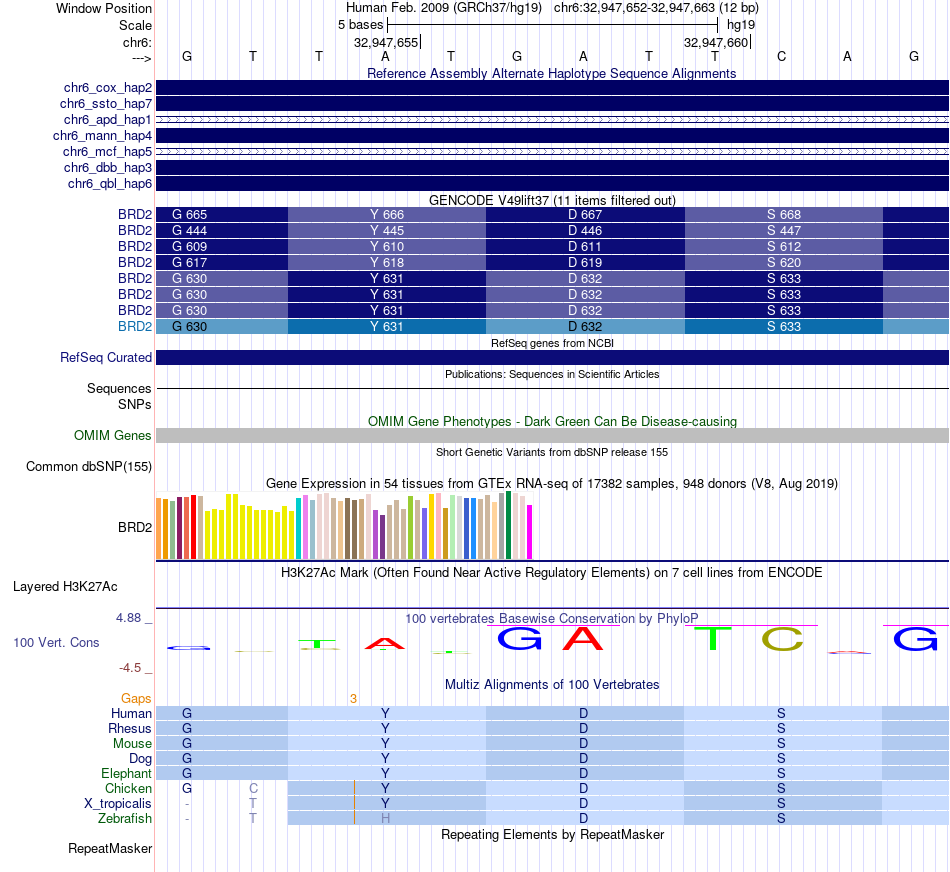Click the large olive C in PhyloP track
The image size is (950, 872).
coord(782,639)
